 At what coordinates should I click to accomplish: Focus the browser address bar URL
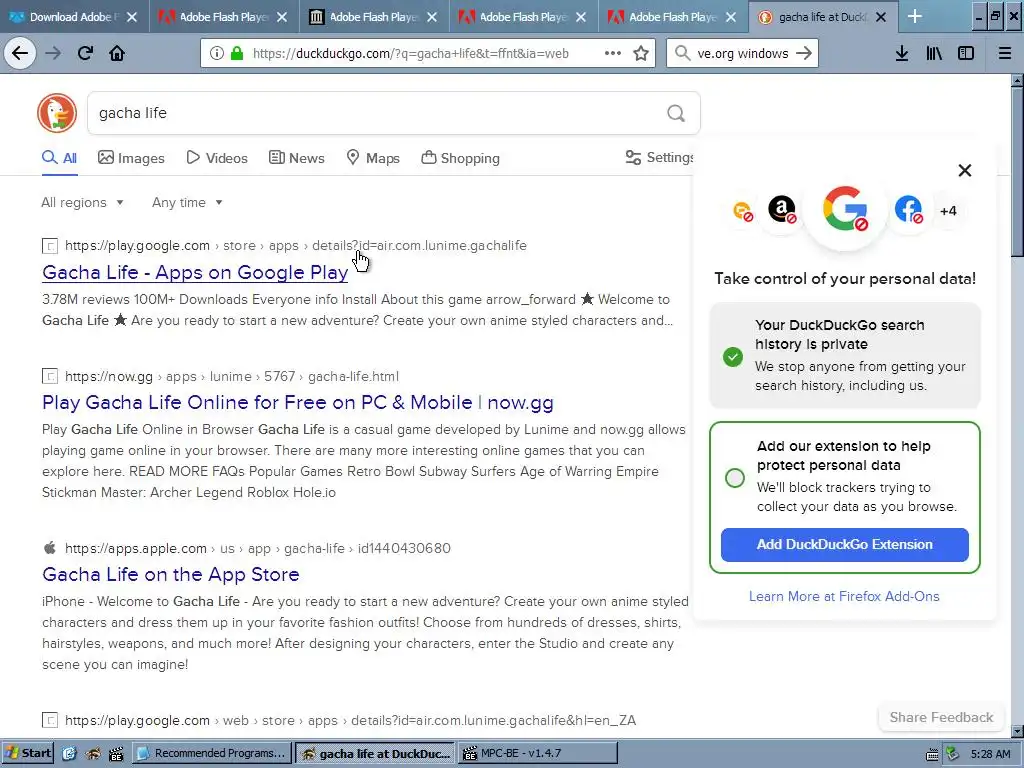(411, 54)
